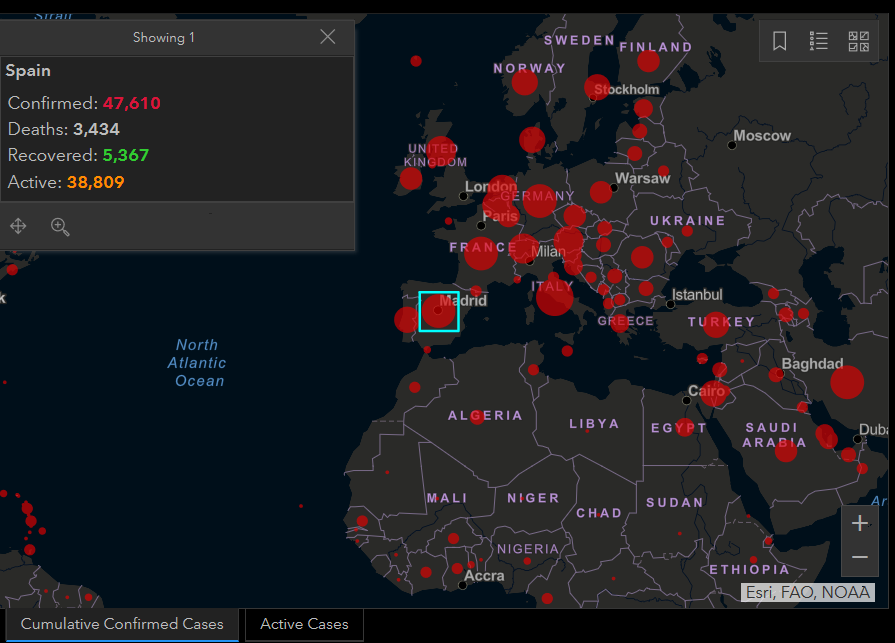The height and width of the screenshot is (643, 895).
Task: Click the Moscow city label
Action: pos(762,136)
